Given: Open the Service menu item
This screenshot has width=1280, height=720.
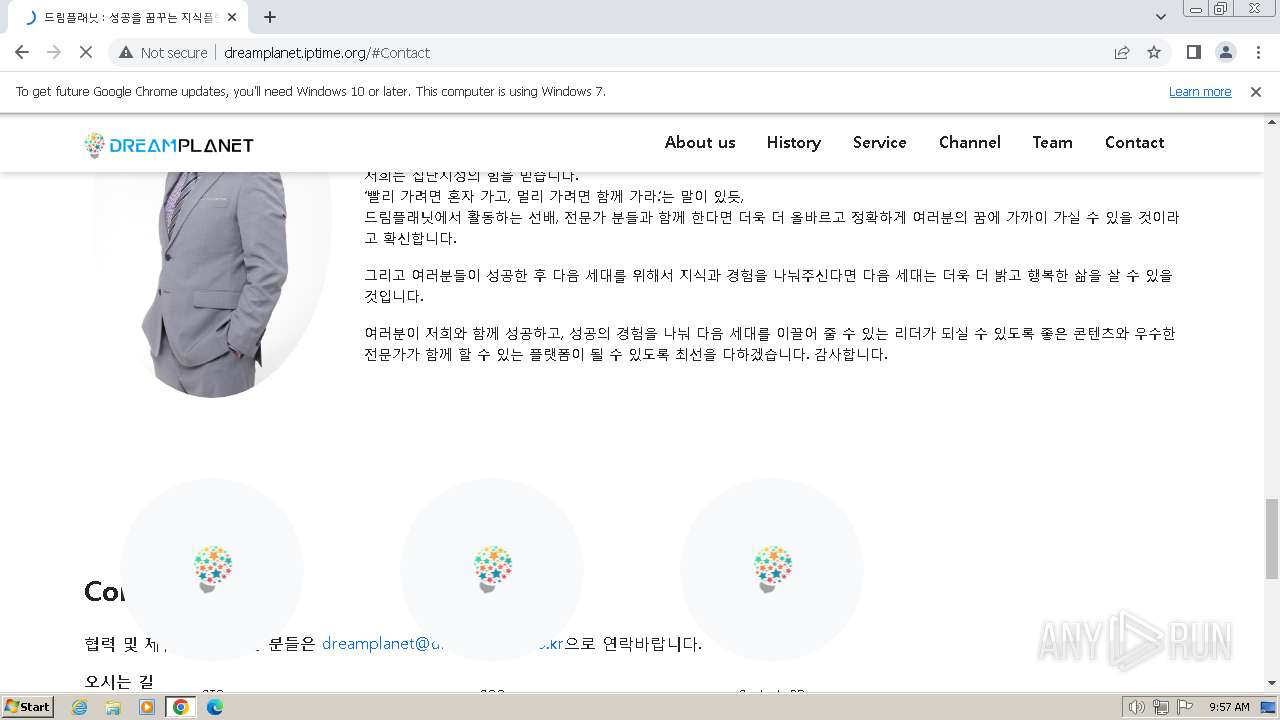Looking at the screenshot, I should tap(880, 142).
